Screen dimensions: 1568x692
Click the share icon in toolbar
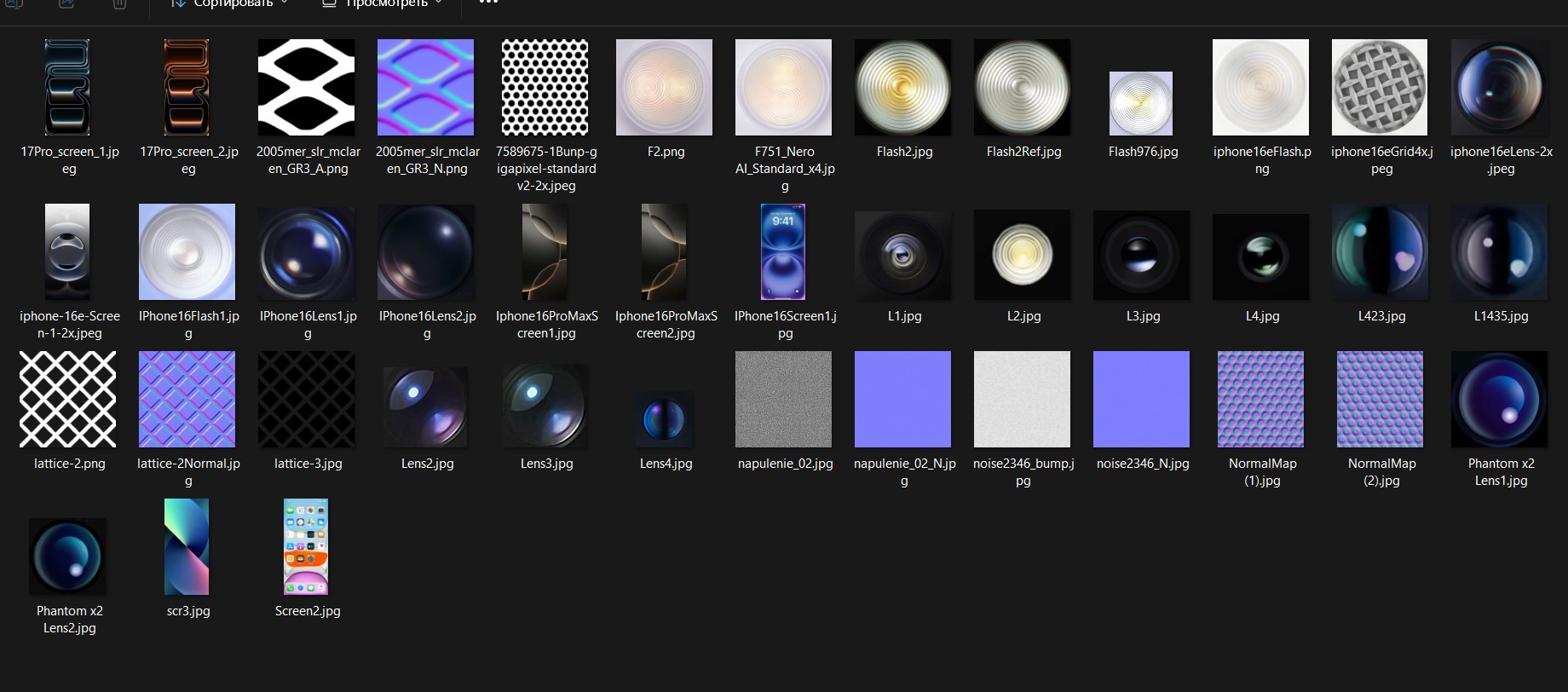coord(66,4)
